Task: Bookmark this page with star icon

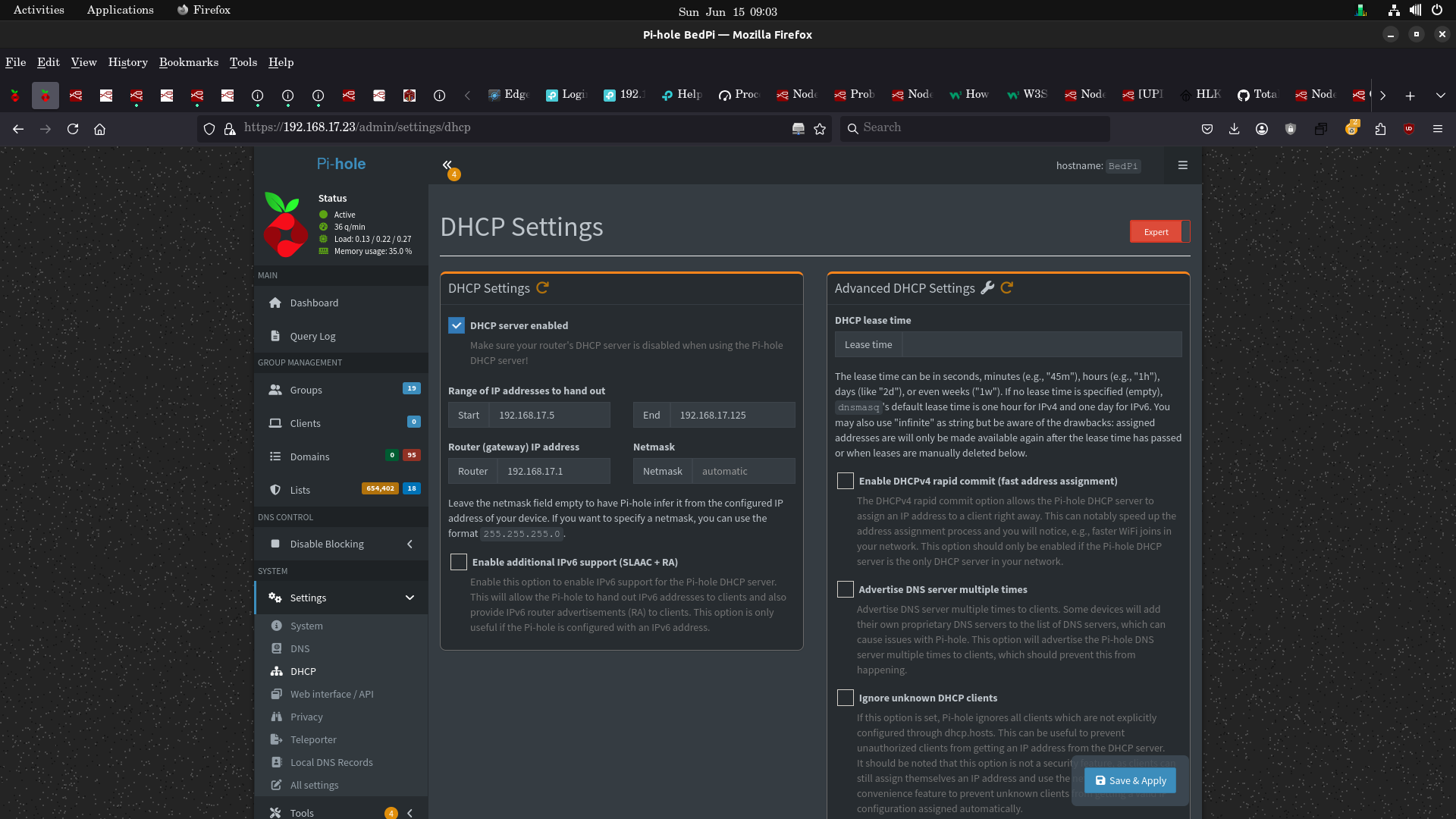Action: (820, 129)
